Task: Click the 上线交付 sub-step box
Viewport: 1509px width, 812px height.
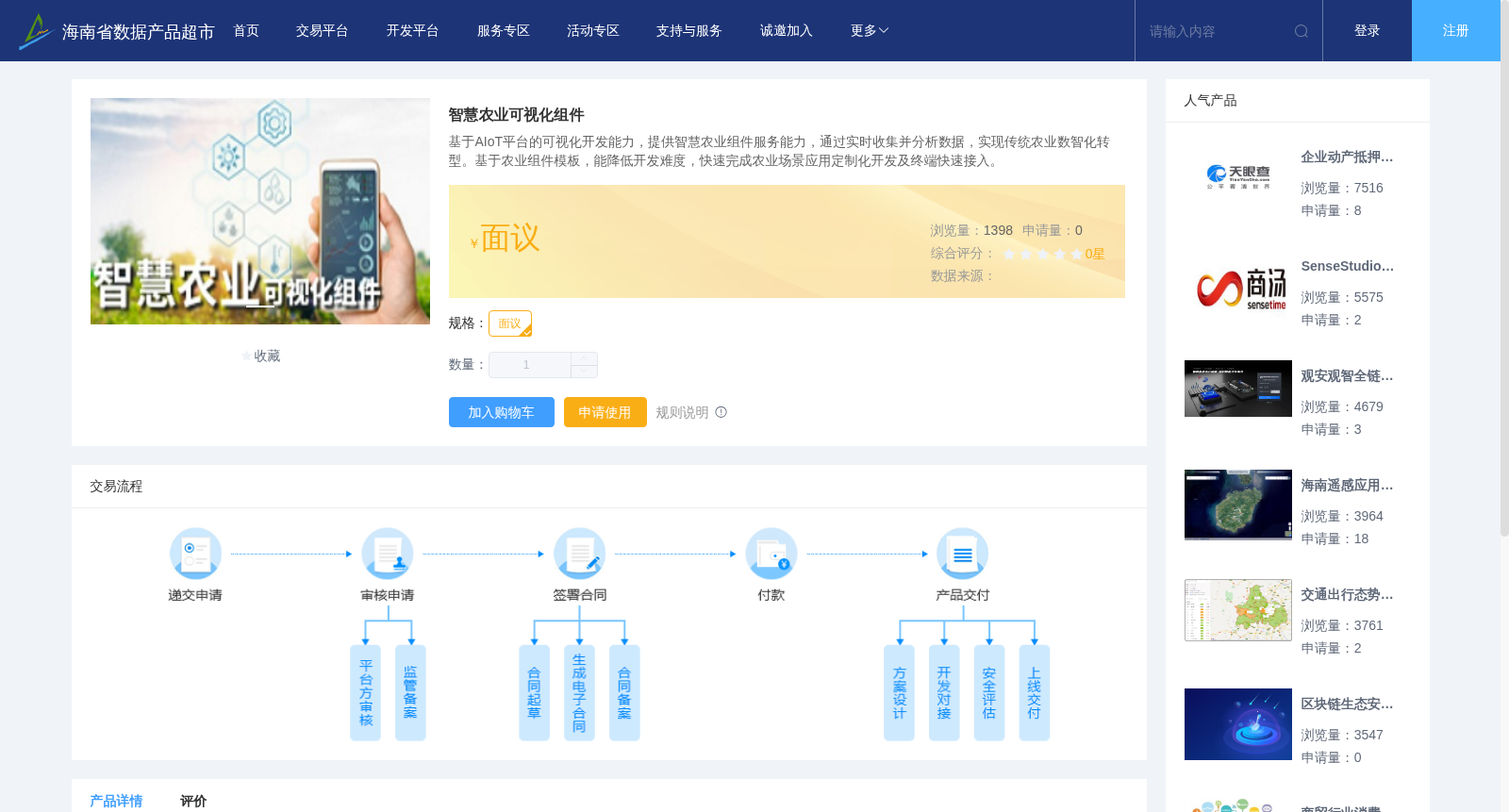Action: click(x=1035, y=693)
